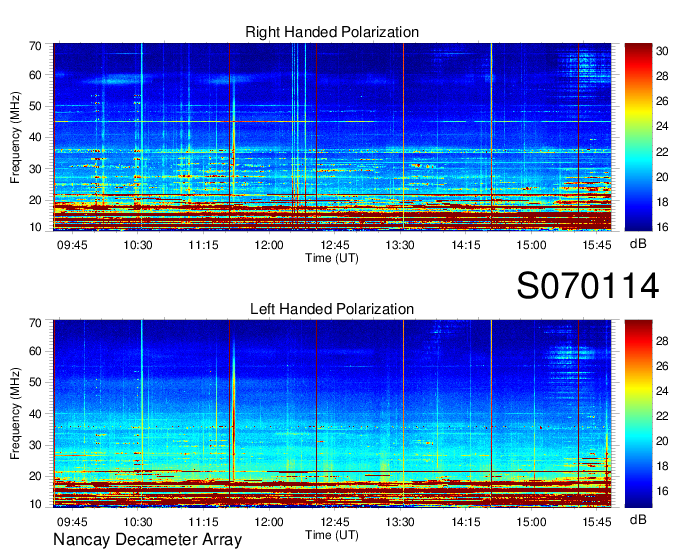Select the "10:30" tick under Left Handed plot

pos(138,522)
